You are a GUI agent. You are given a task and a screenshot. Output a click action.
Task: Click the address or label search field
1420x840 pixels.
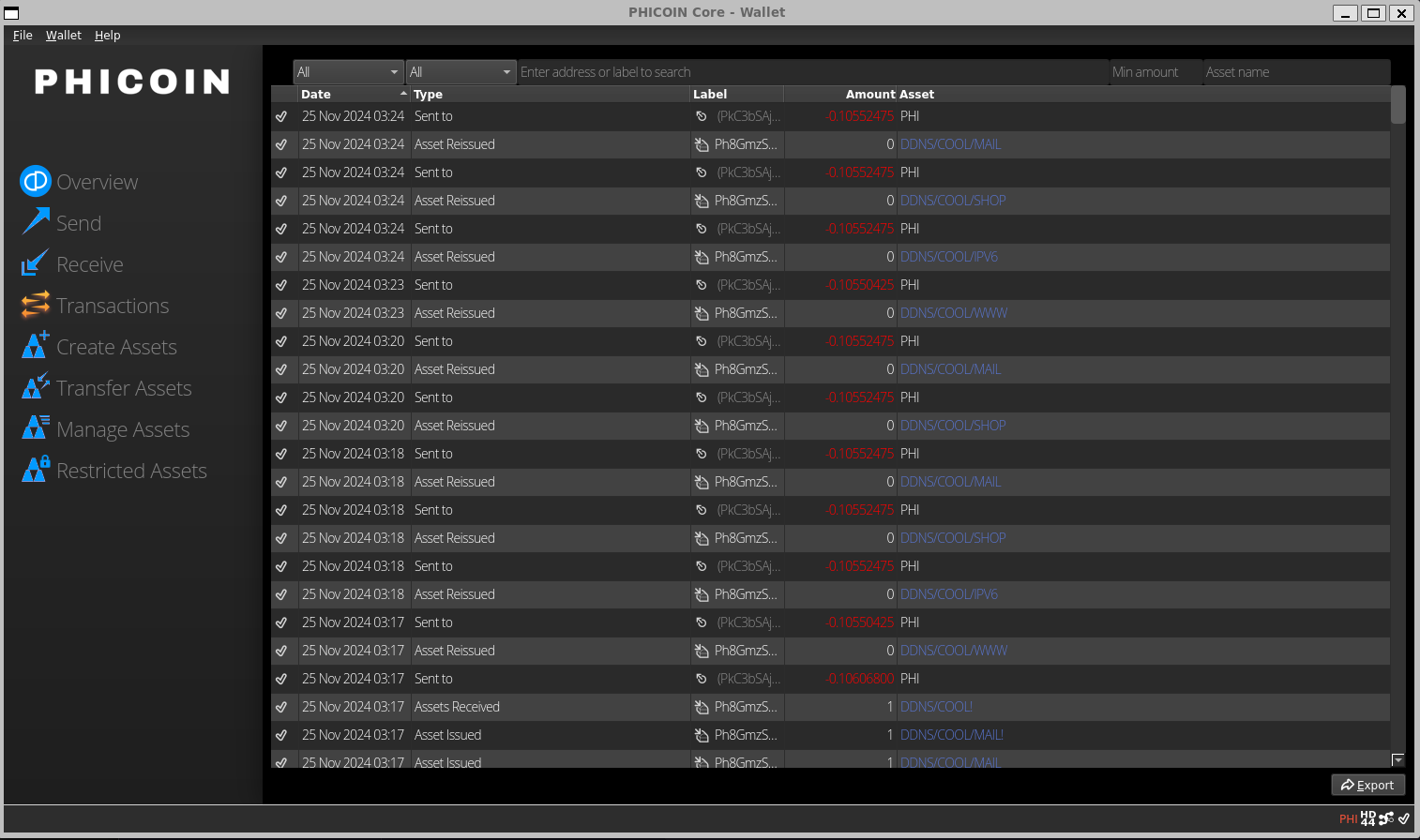click(811, 72)
